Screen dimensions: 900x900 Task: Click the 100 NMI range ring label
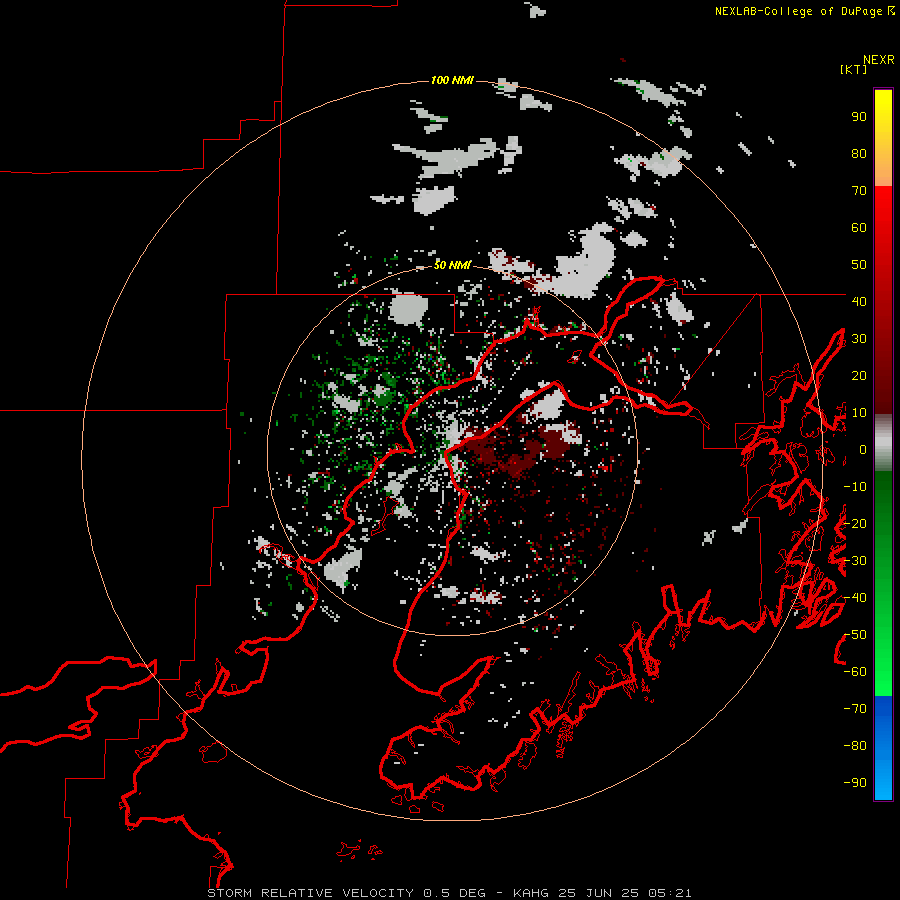click(452, 80)
